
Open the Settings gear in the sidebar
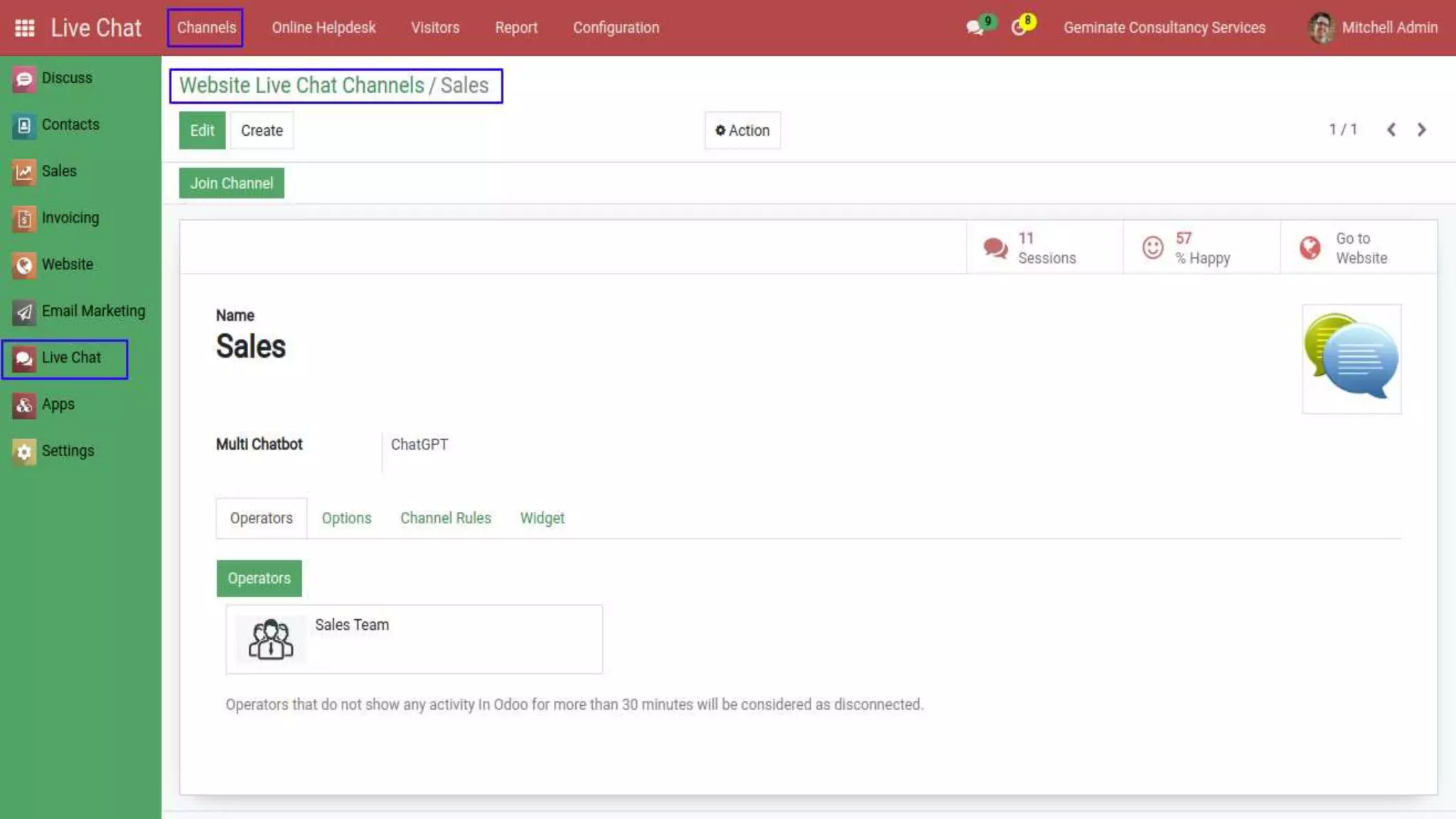click(x=24, y=451)
